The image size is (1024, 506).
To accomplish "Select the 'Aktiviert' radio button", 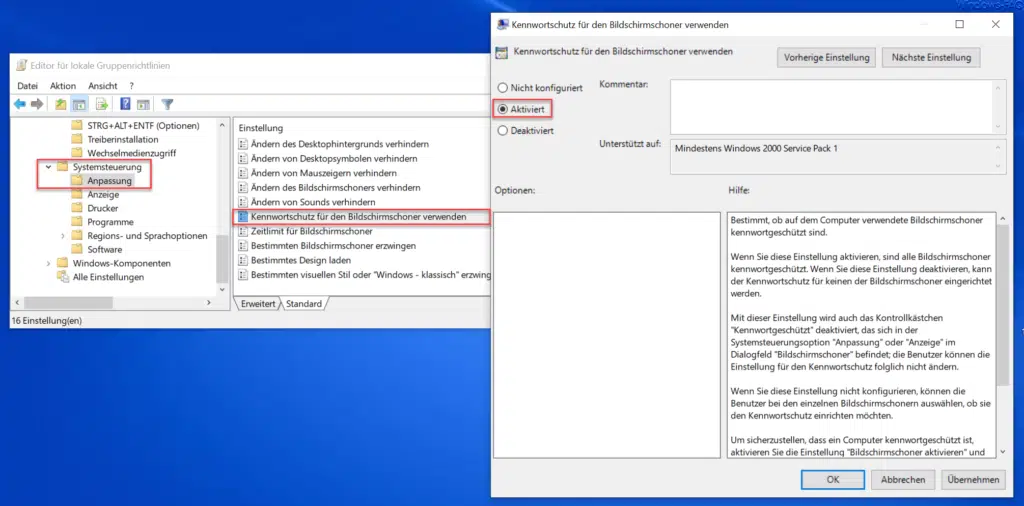I will [503, 108].
